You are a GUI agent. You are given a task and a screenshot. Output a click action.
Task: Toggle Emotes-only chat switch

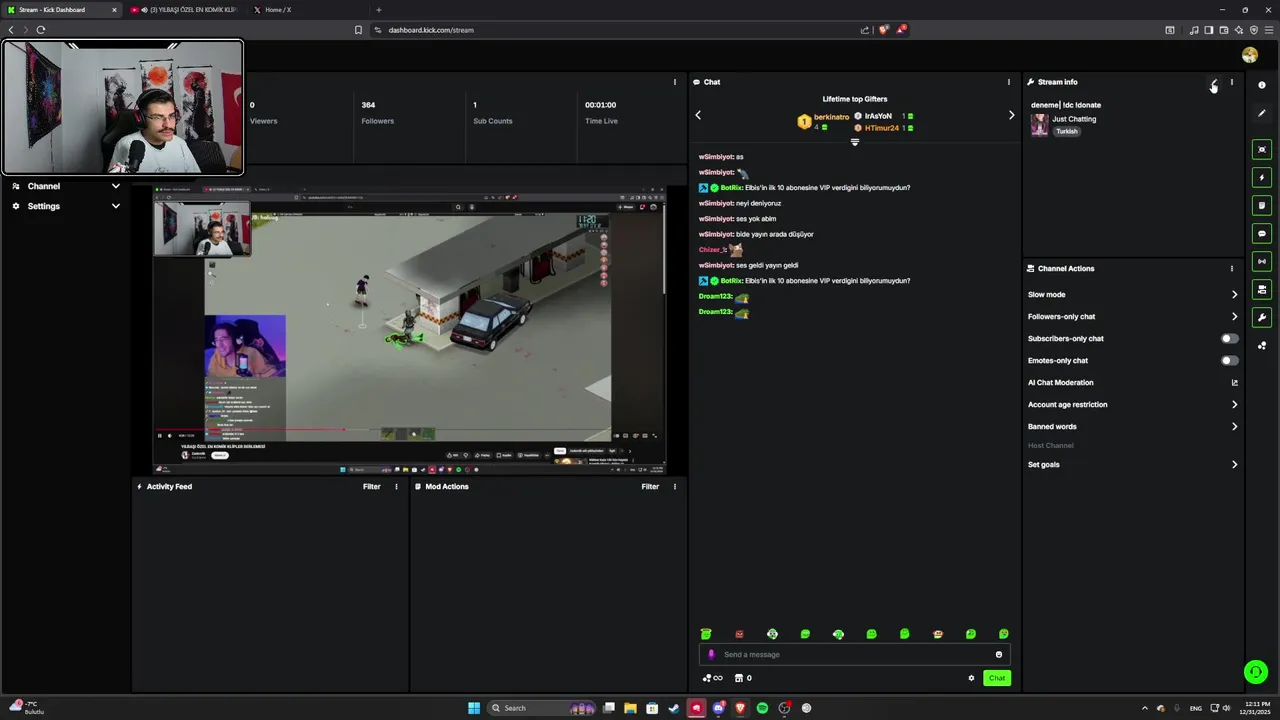point(1229,360)
